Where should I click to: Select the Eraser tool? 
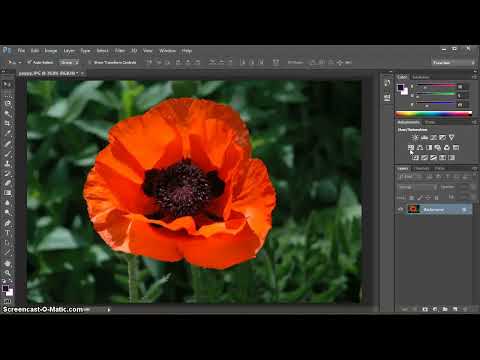7,183
